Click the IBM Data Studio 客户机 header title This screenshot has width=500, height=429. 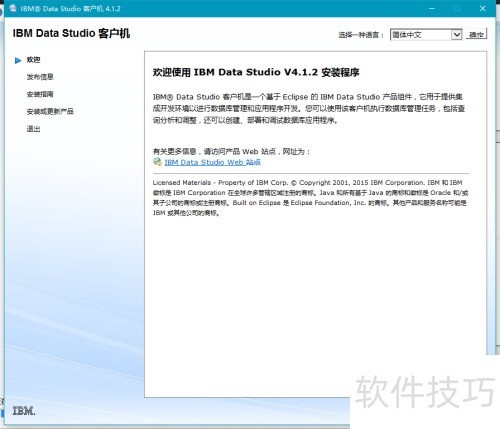click(x=71, y=33)
